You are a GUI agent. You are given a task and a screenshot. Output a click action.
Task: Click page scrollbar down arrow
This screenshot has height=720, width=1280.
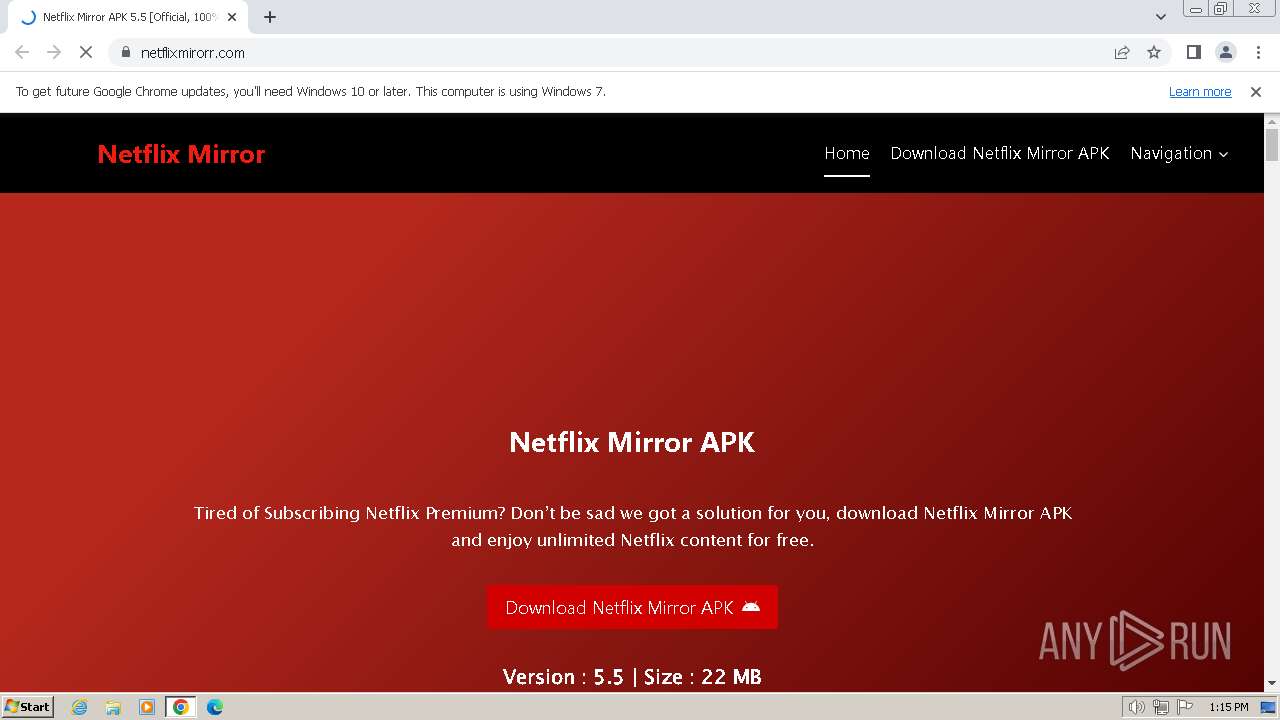(x=1272, y=683)
